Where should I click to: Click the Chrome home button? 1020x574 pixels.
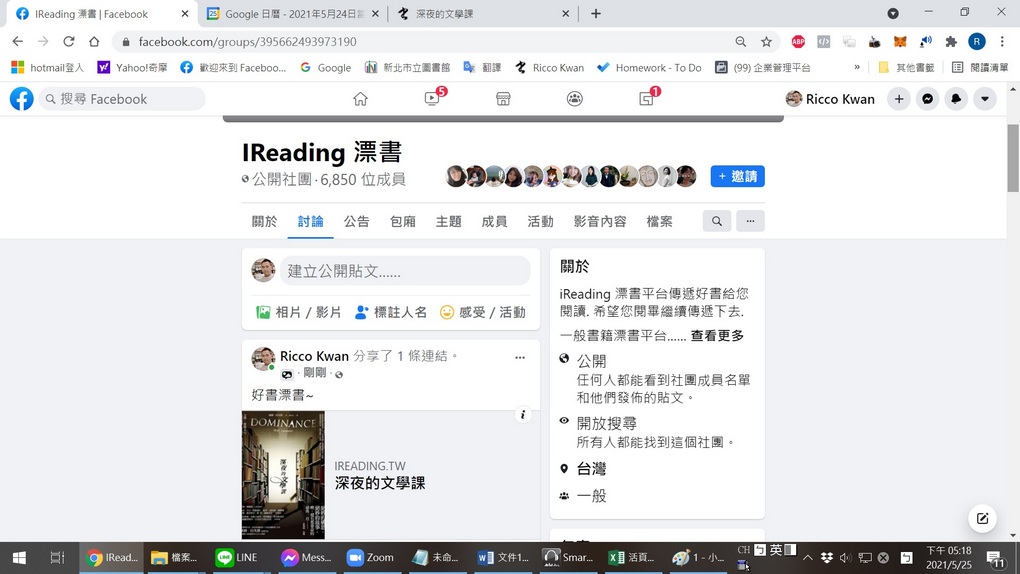pos(94,42)
